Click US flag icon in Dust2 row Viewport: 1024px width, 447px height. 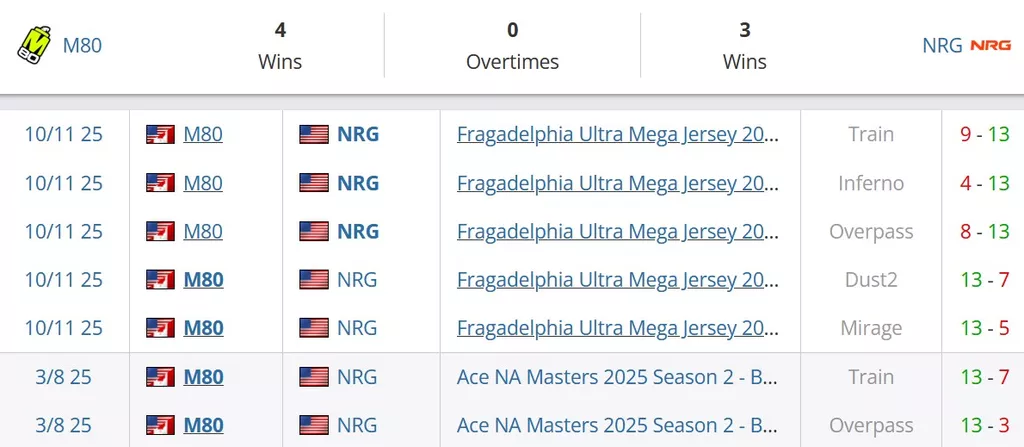[x=314, y=280]
